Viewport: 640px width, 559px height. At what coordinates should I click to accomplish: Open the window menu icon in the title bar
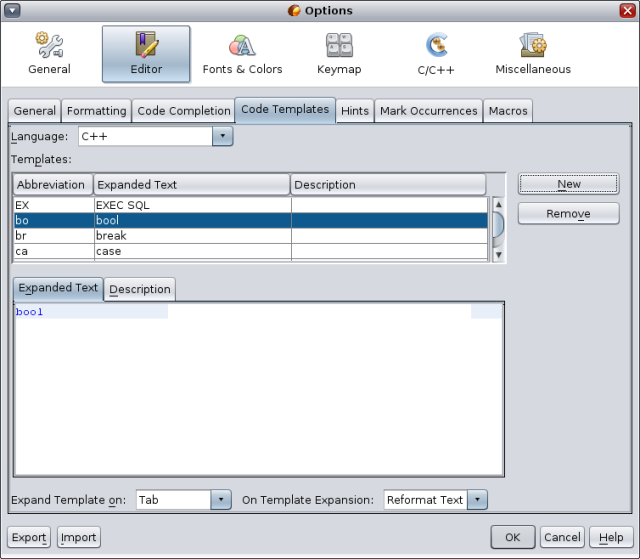click(12, 10)
